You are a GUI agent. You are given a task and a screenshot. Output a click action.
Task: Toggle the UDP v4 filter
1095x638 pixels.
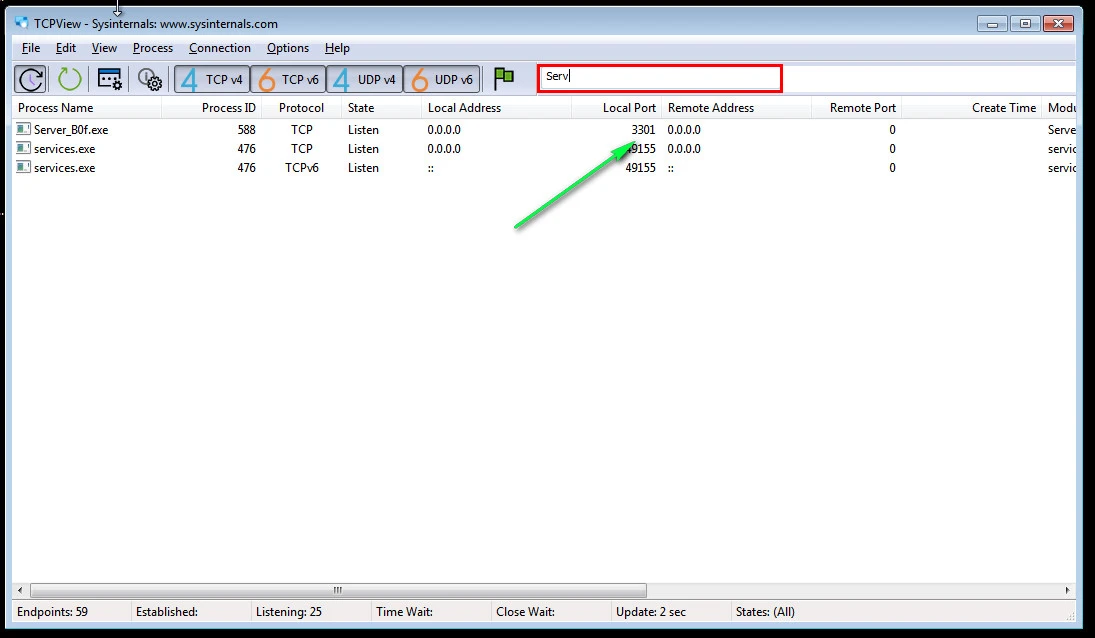click(x=365, y=80)
